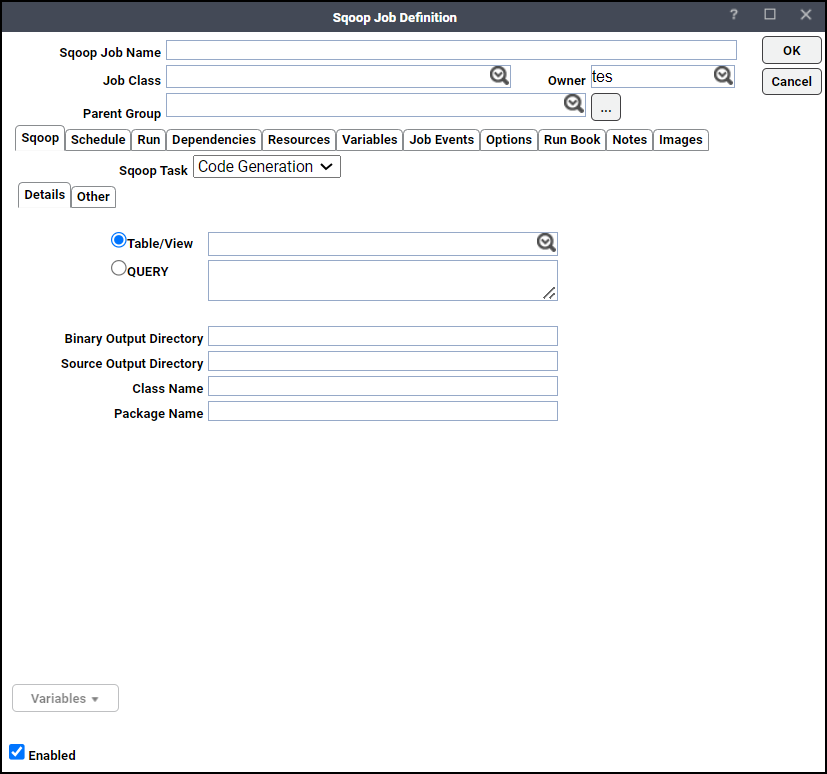Switch to the Variables tab
The height and width of the screenshot is (774, 827).
370,140
